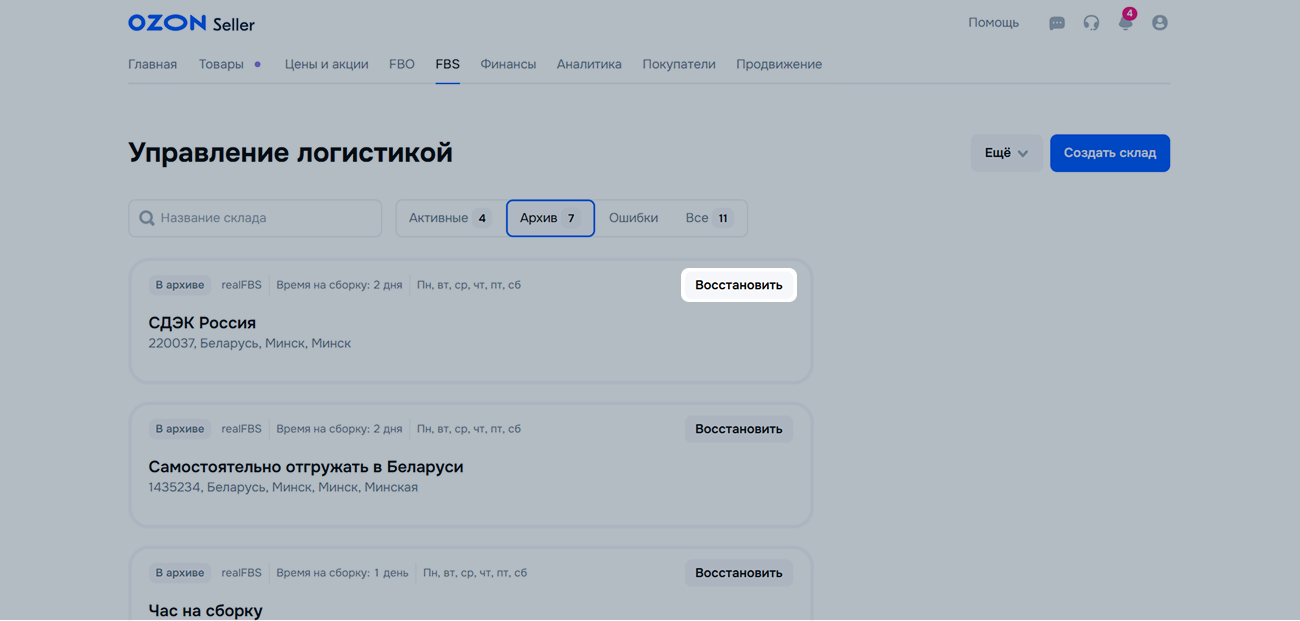Switch to the Активные tab

[449, 218]
